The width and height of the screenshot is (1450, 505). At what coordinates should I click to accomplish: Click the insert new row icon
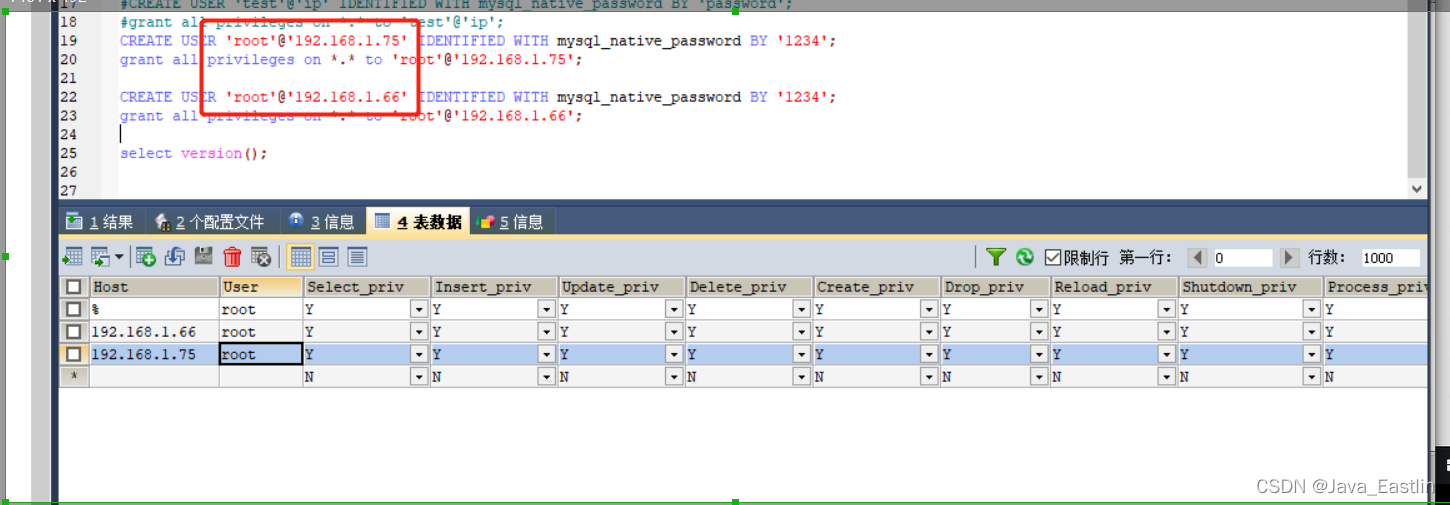146,257
